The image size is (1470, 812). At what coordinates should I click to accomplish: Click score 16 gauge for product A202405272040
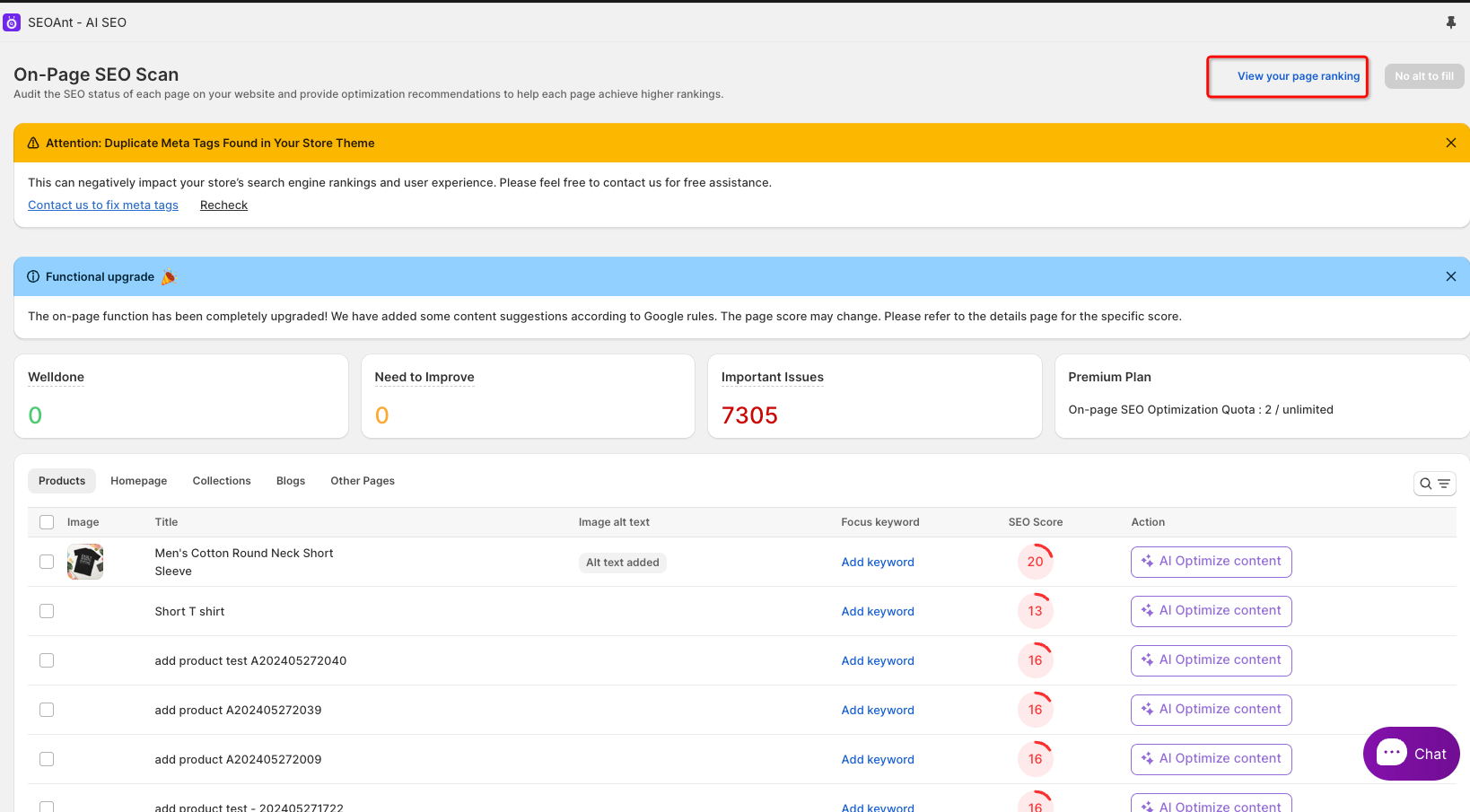click(1036, 660)
